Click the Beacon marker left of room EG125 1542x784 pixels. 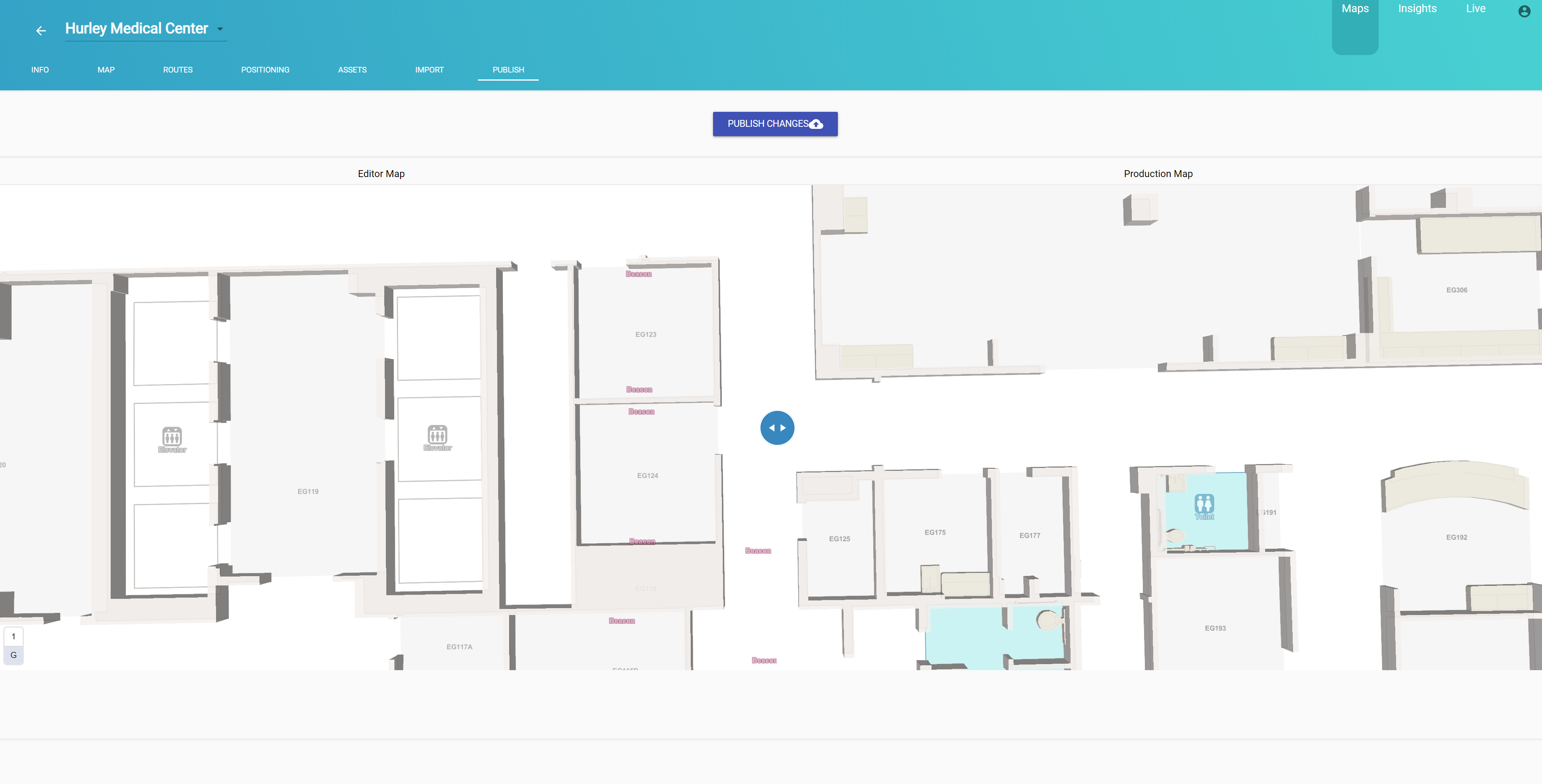(x=758, y=551)
